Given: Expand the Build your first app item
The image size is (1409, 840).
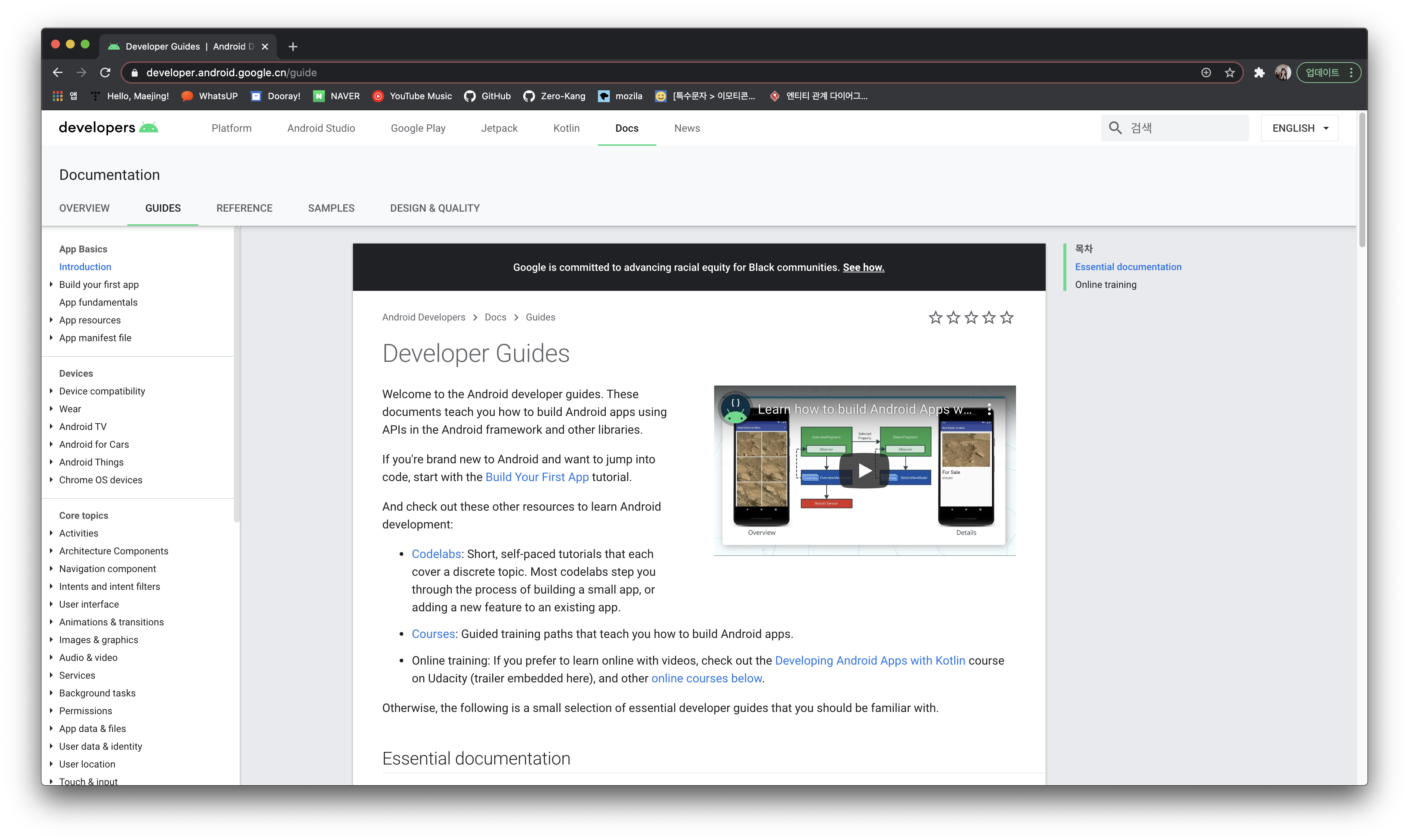Looking at the screenshot, I should point(51,285).
